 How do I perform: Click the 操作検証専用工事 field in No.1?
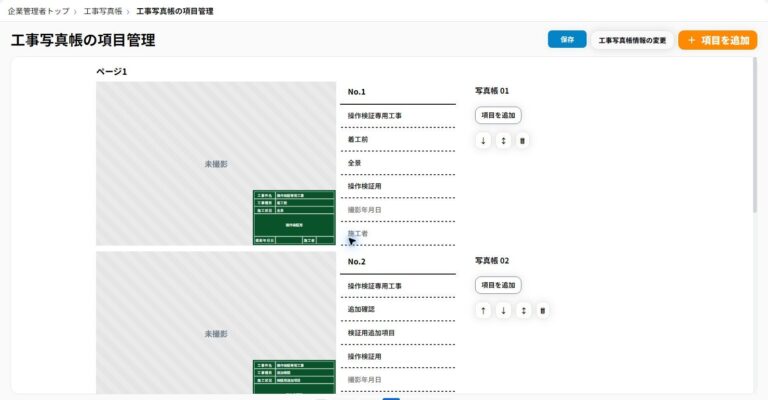[398, 116]
